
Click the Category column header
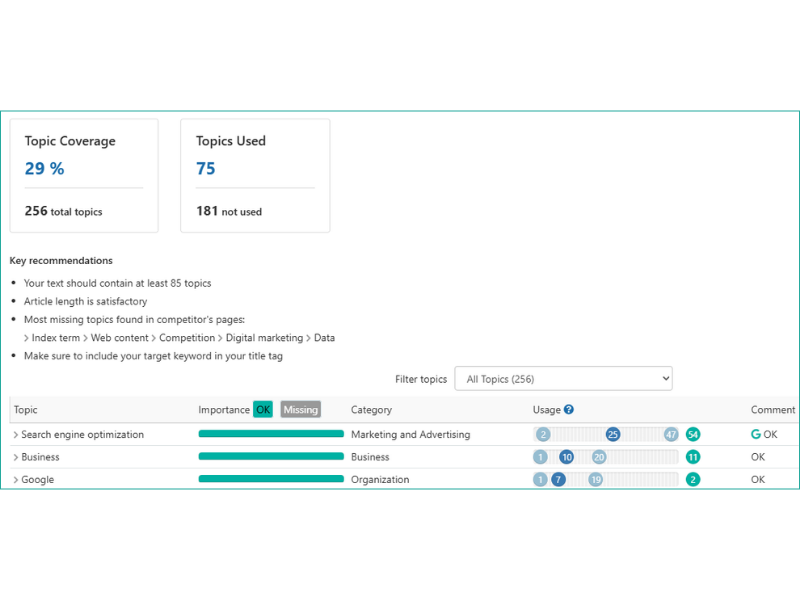tap(371, 410)
